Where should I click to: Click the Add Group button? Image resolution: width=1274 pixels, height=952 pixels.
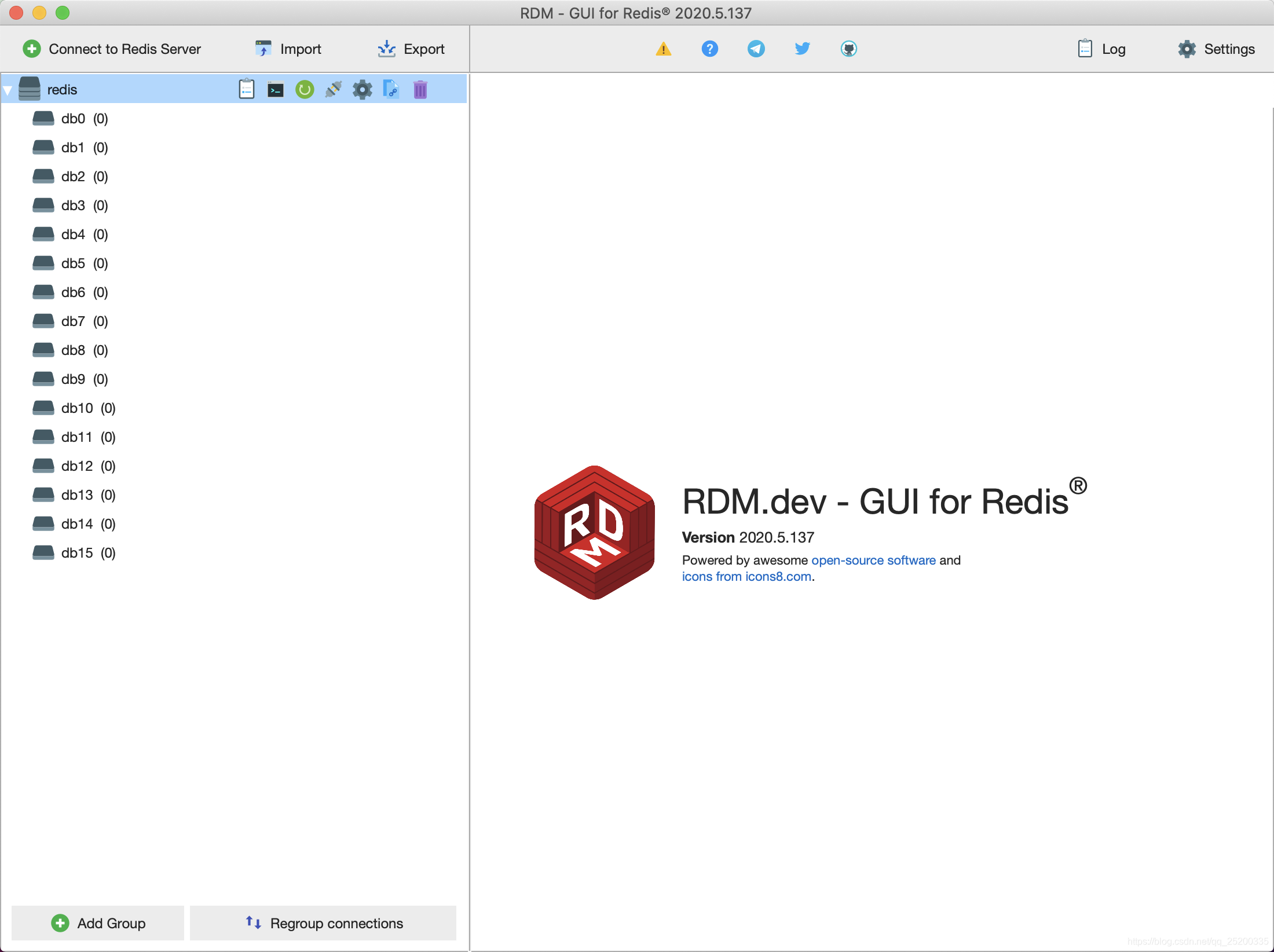(x=98, y=923)
